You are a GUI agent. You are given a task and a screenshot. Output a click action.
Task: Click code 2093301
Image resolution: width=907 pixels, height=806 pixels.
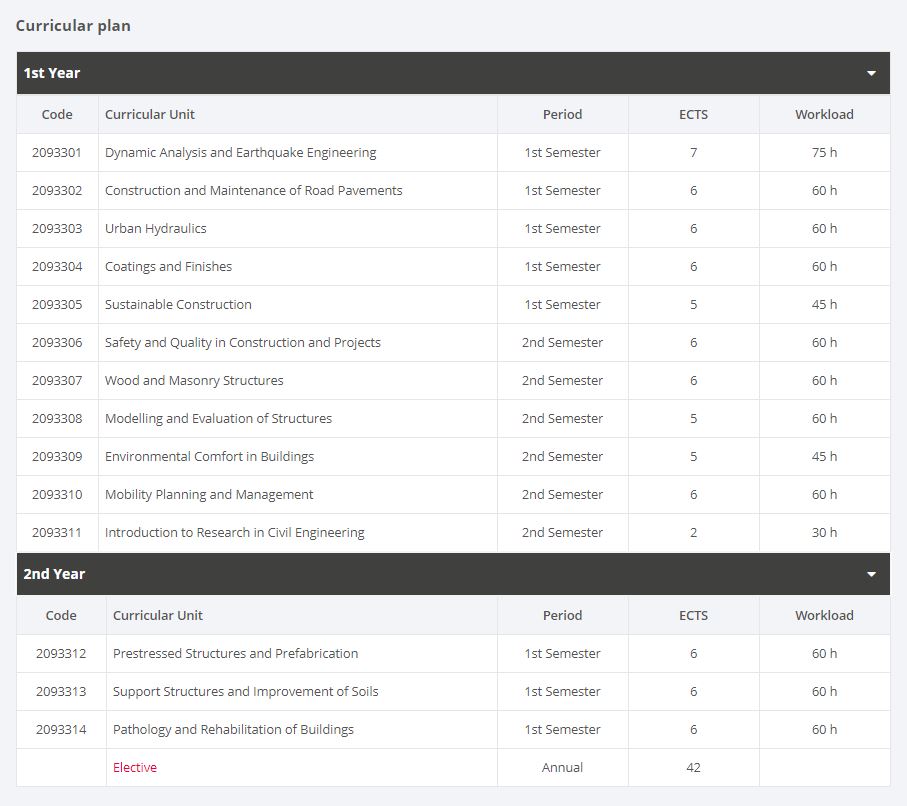point(57,153)
